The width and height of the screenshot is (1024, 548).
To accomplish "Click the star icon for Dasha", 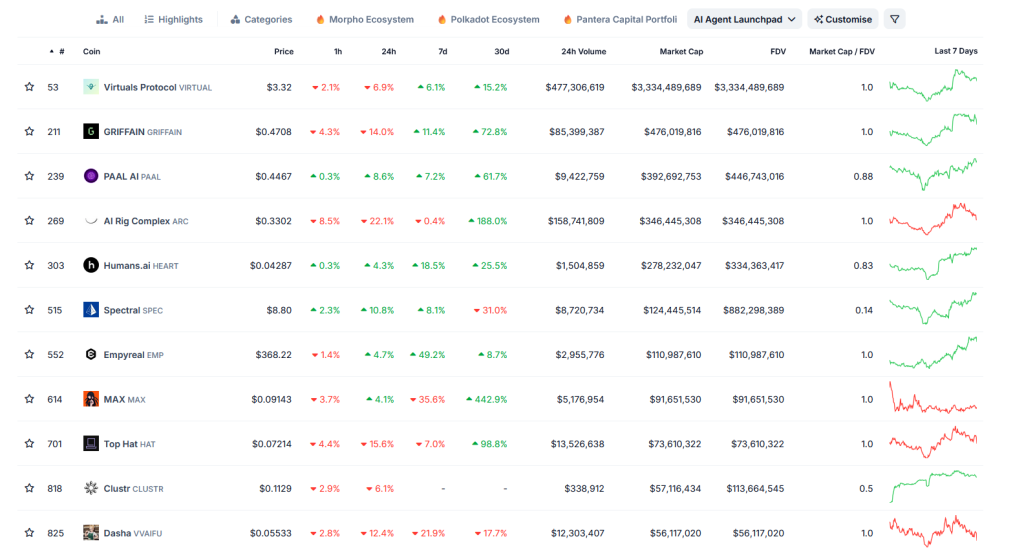I will [29, 533].
